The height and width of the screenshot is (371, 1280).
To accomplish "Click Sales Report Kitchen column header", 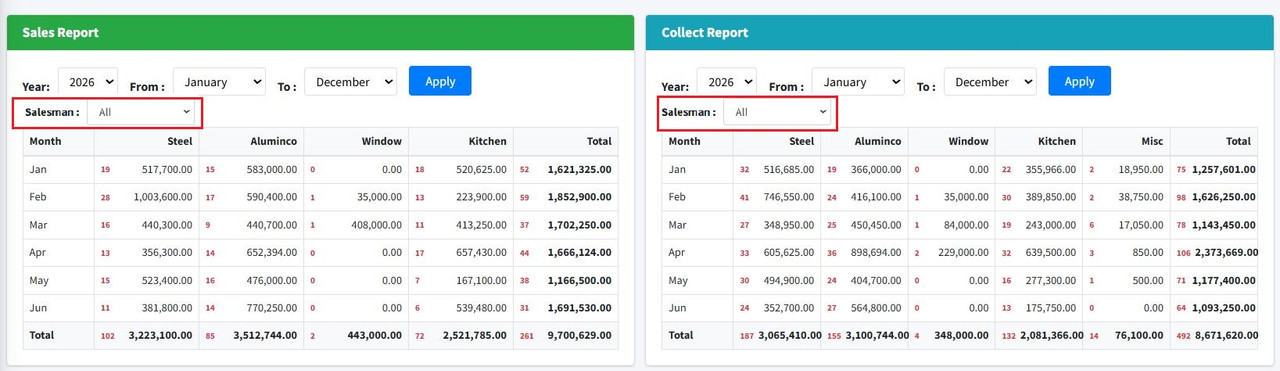I will (x=488, y=142).
